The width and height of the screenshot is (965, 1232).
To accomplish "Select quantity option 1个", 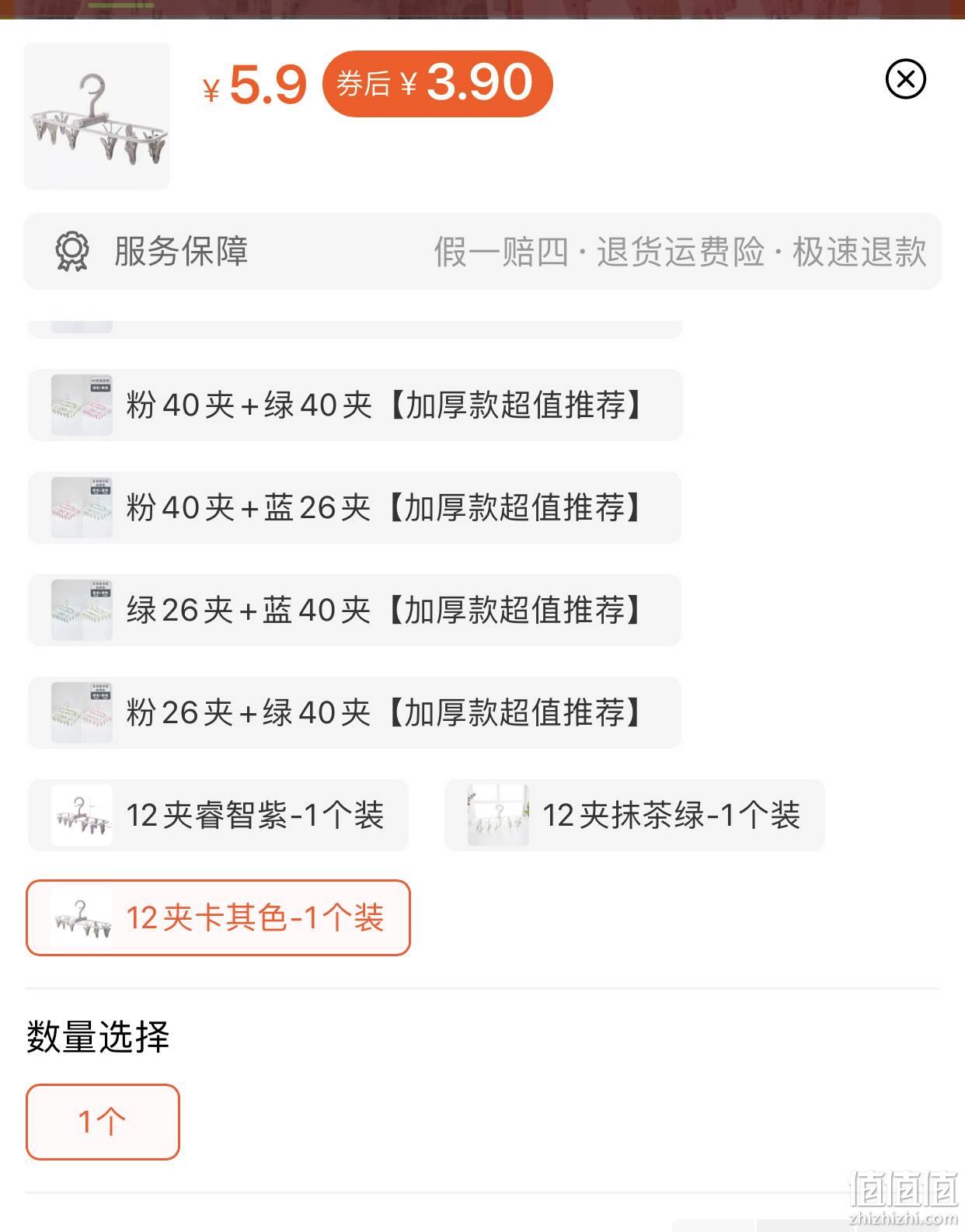I will point(103,1122).
